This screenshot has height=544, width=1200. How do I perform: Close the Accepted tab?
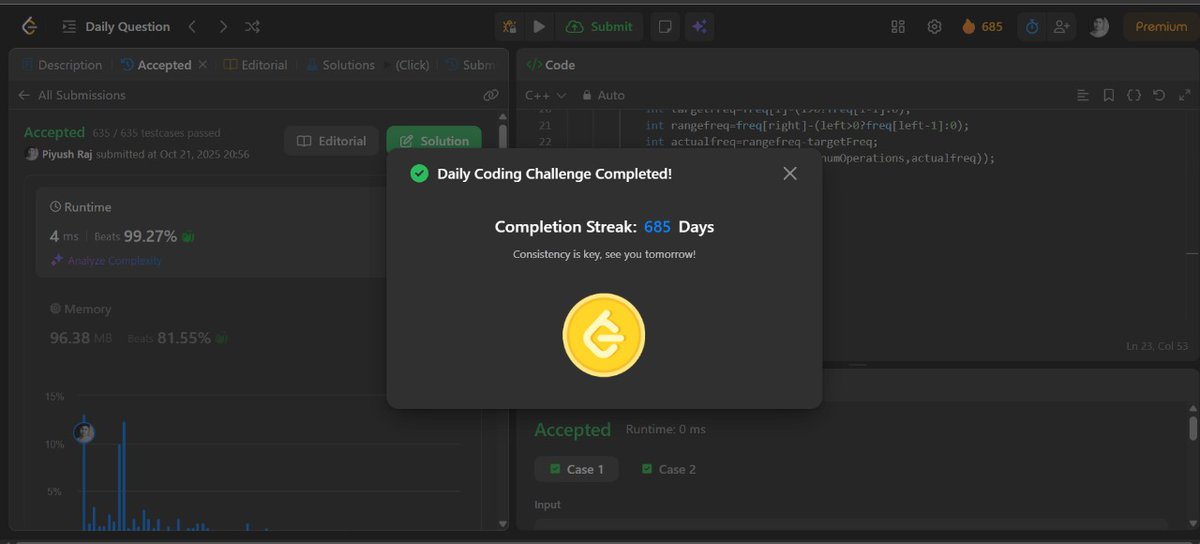202,65
